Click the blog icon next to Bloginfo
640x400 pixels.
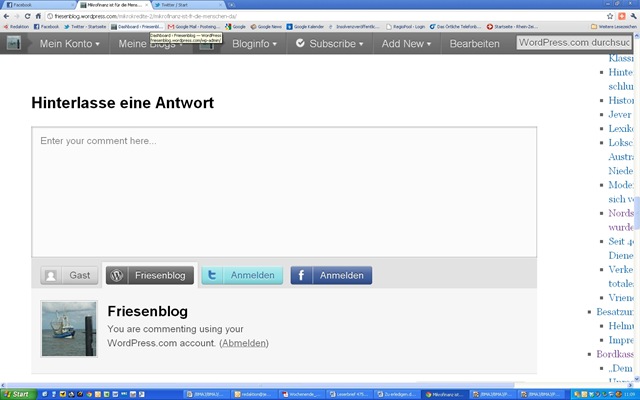[x=206, y=44]
